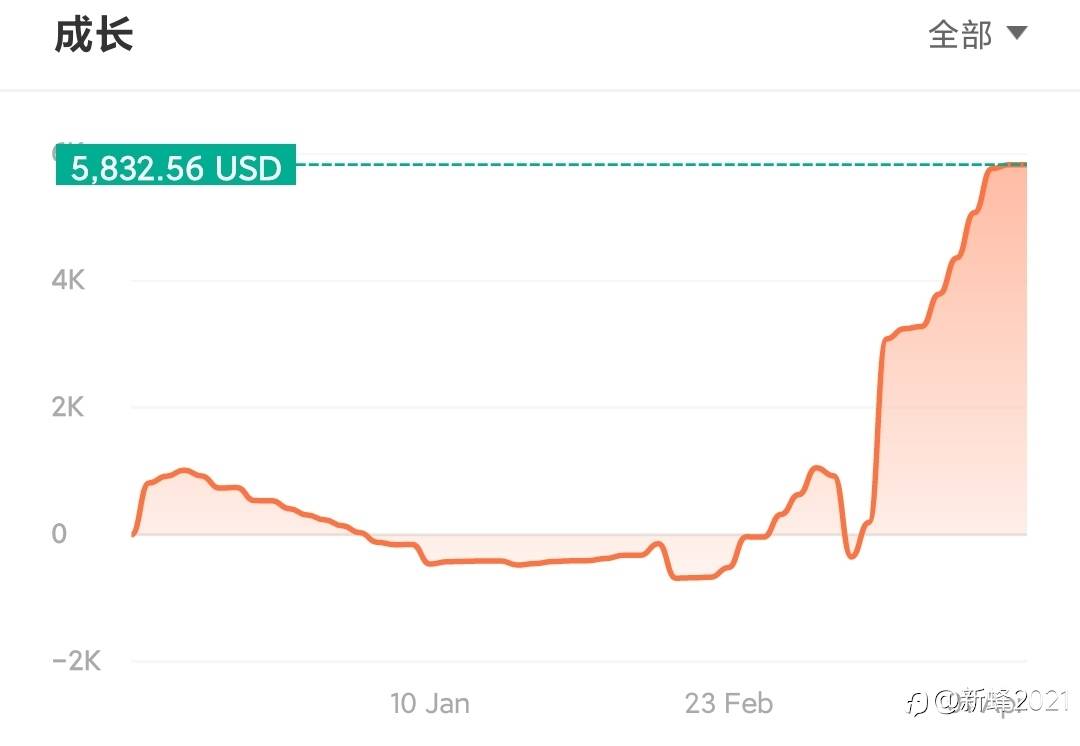Select the 5,832.56 USD value label
The image size is (1080, 746).
pyautogui.click(x=176, y=168)
